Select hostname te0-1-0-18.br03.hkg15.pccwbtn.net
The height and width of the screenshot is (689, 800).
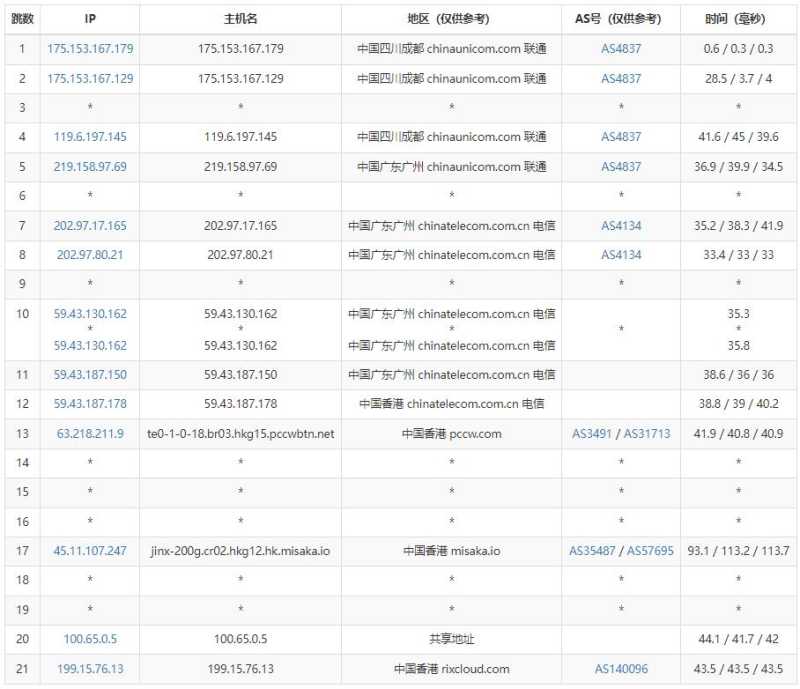point(240,434)
